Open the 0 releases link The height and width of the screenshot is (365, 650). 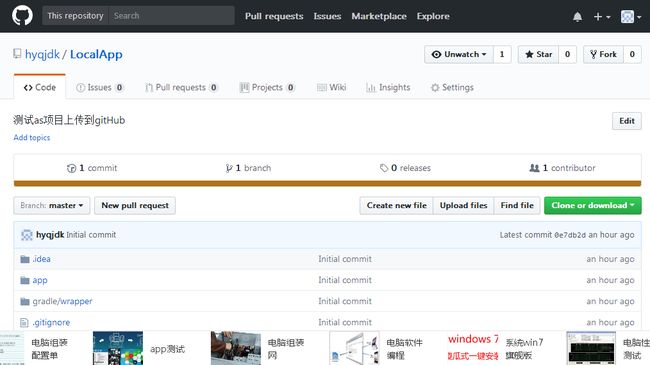pyautogui.click(x=405, y=168)
